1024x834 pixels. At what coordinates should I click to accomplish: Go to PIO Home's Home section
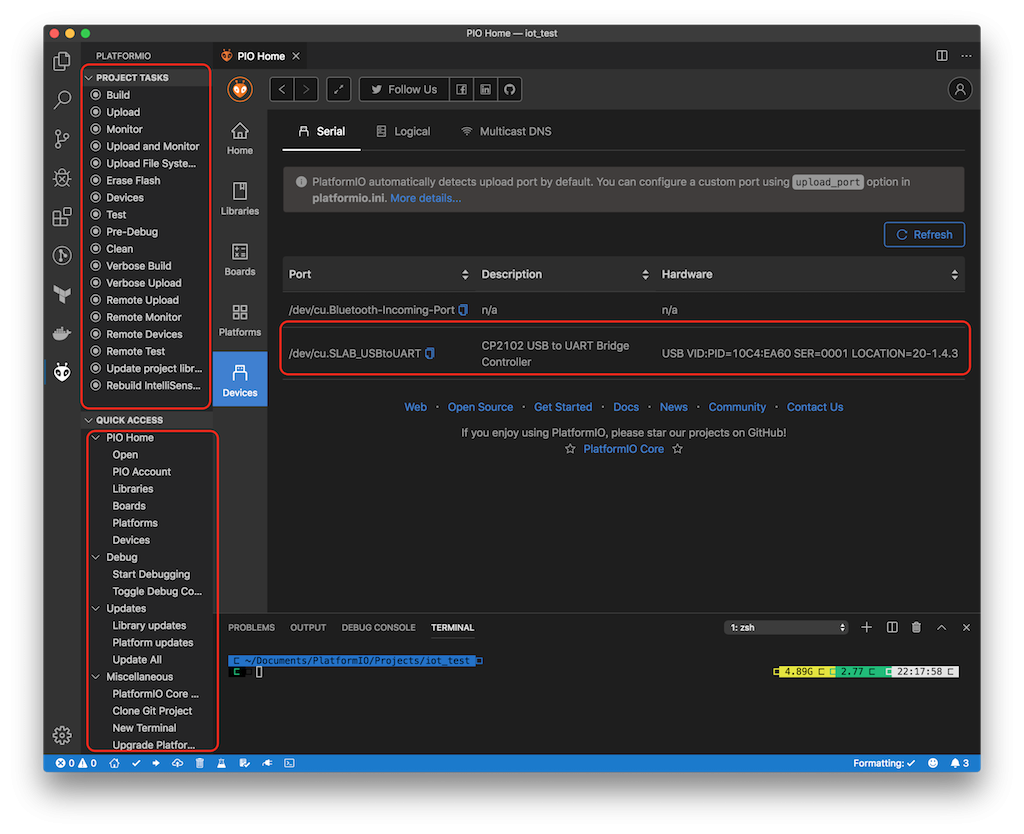point(240,138)
